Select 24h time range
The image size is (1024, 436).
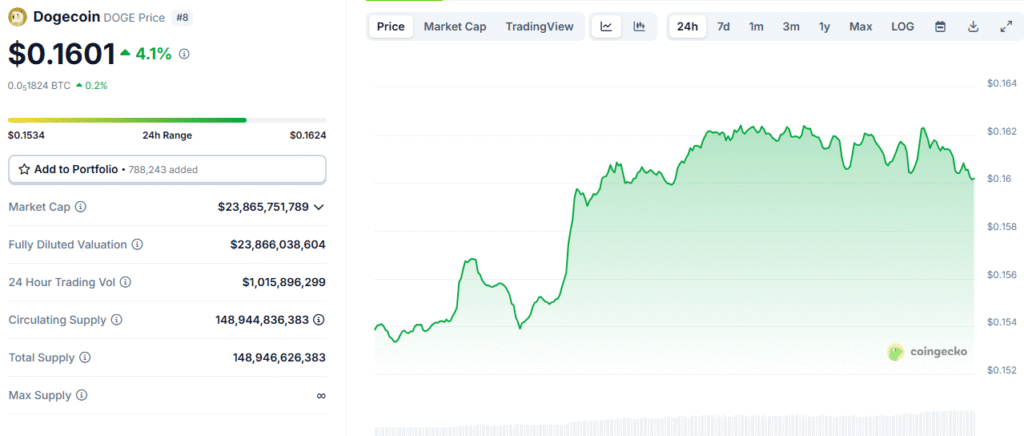(688, 27)
